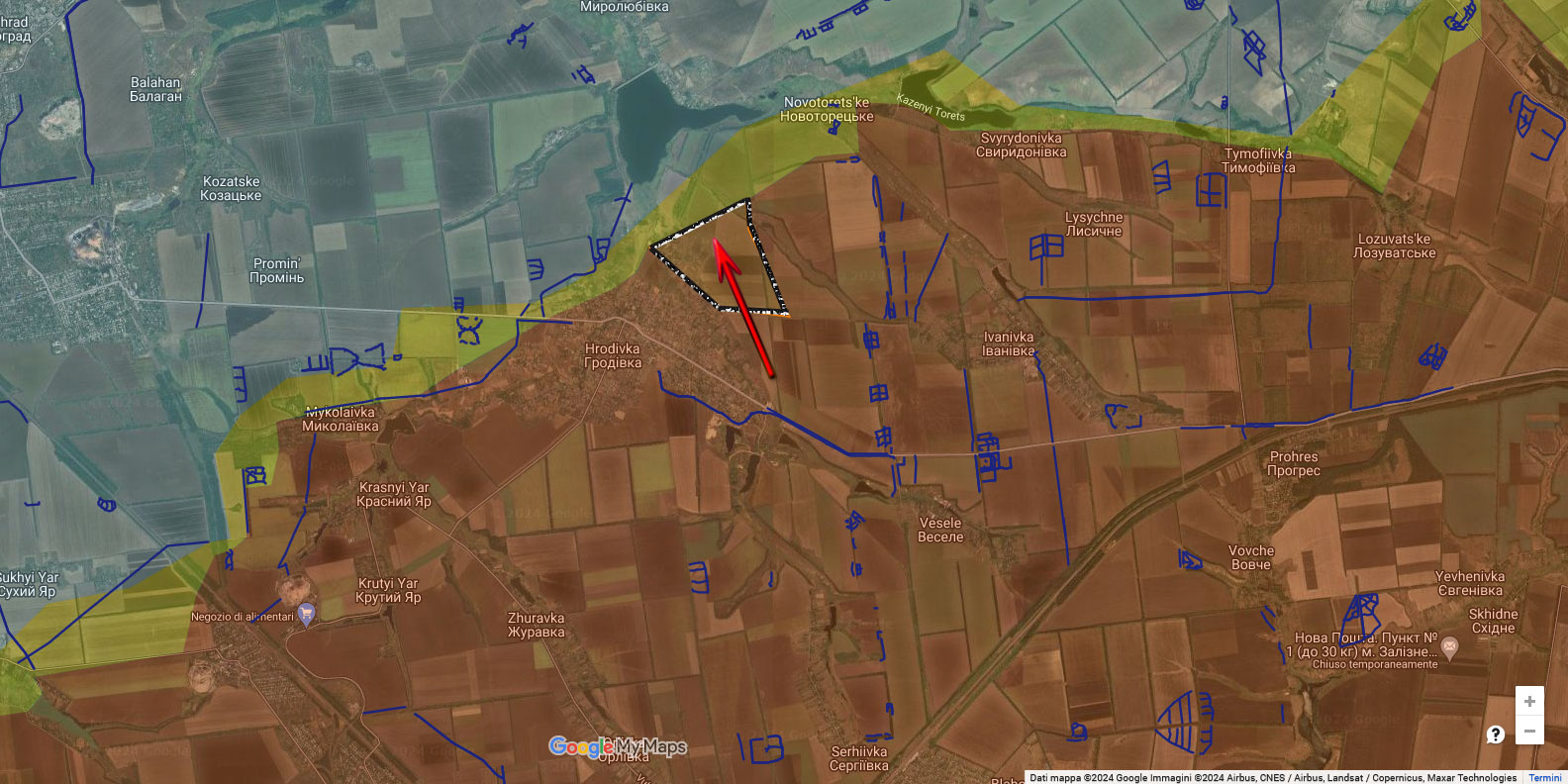Click the grocery store shopping cart pin

coord(306,614)
